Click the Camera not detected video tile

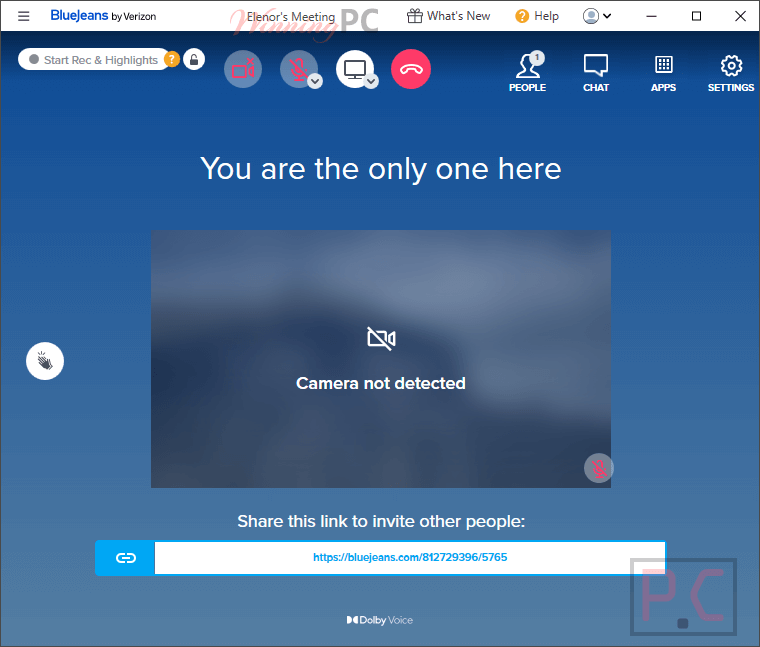[x=380, y=359]
